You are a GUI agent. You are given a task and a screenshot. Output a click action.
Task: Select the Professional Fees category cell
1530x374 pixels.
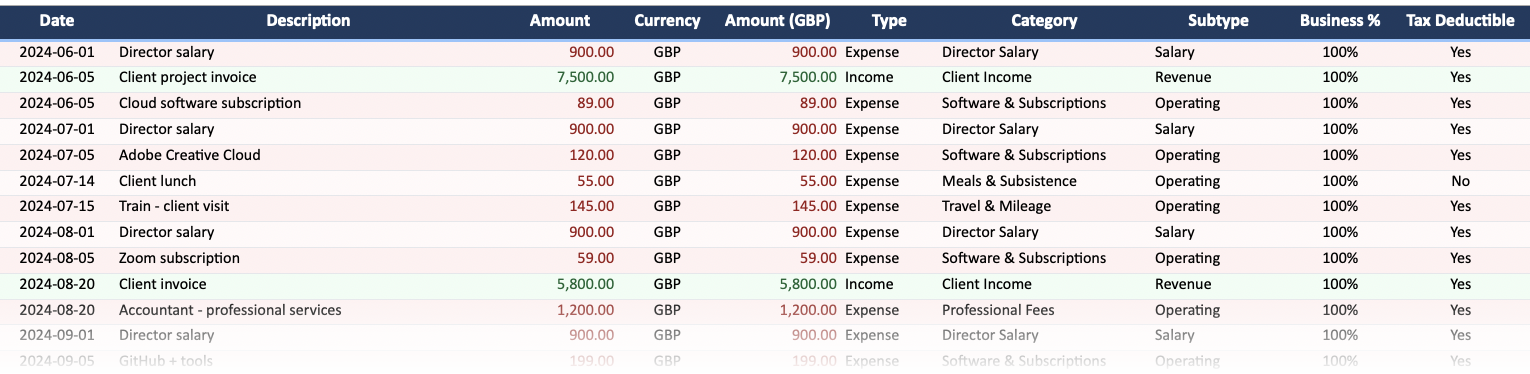(998, 310)
